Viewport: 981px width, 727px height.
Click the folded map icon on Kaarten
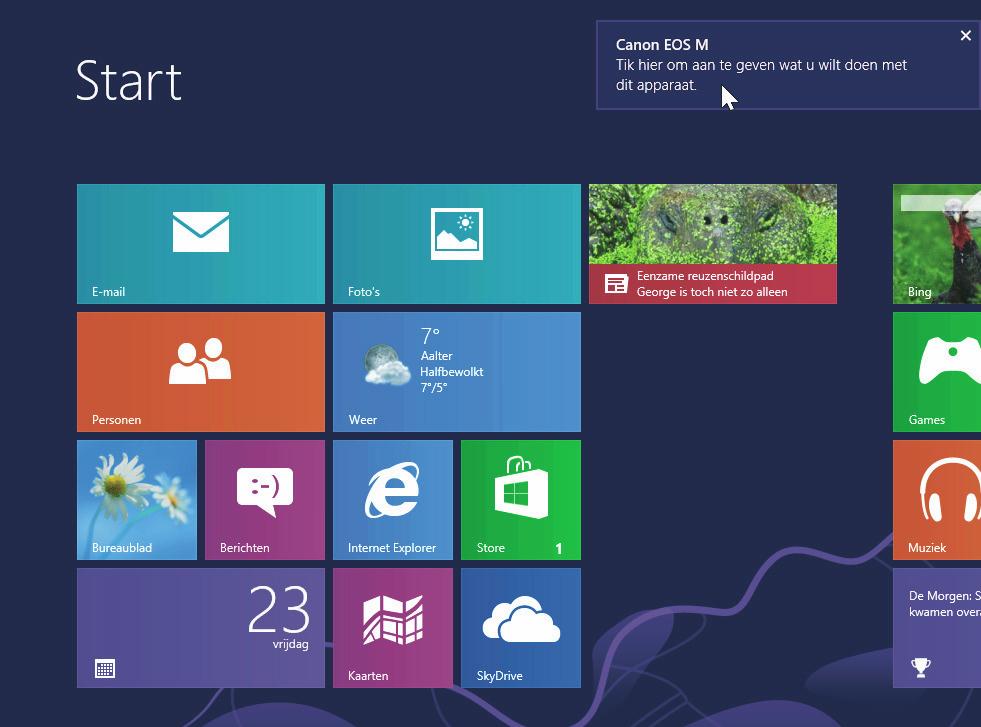point(393,619)
